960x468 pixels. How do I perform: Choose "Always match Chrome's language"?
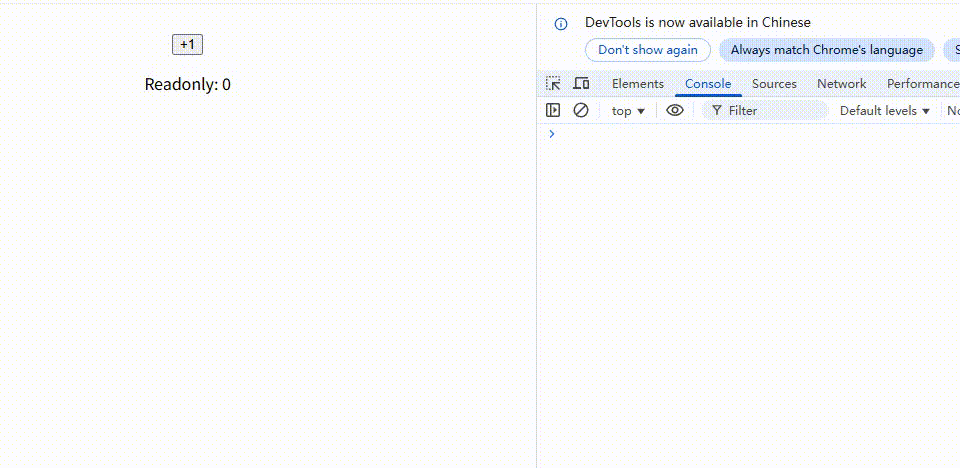827,50
